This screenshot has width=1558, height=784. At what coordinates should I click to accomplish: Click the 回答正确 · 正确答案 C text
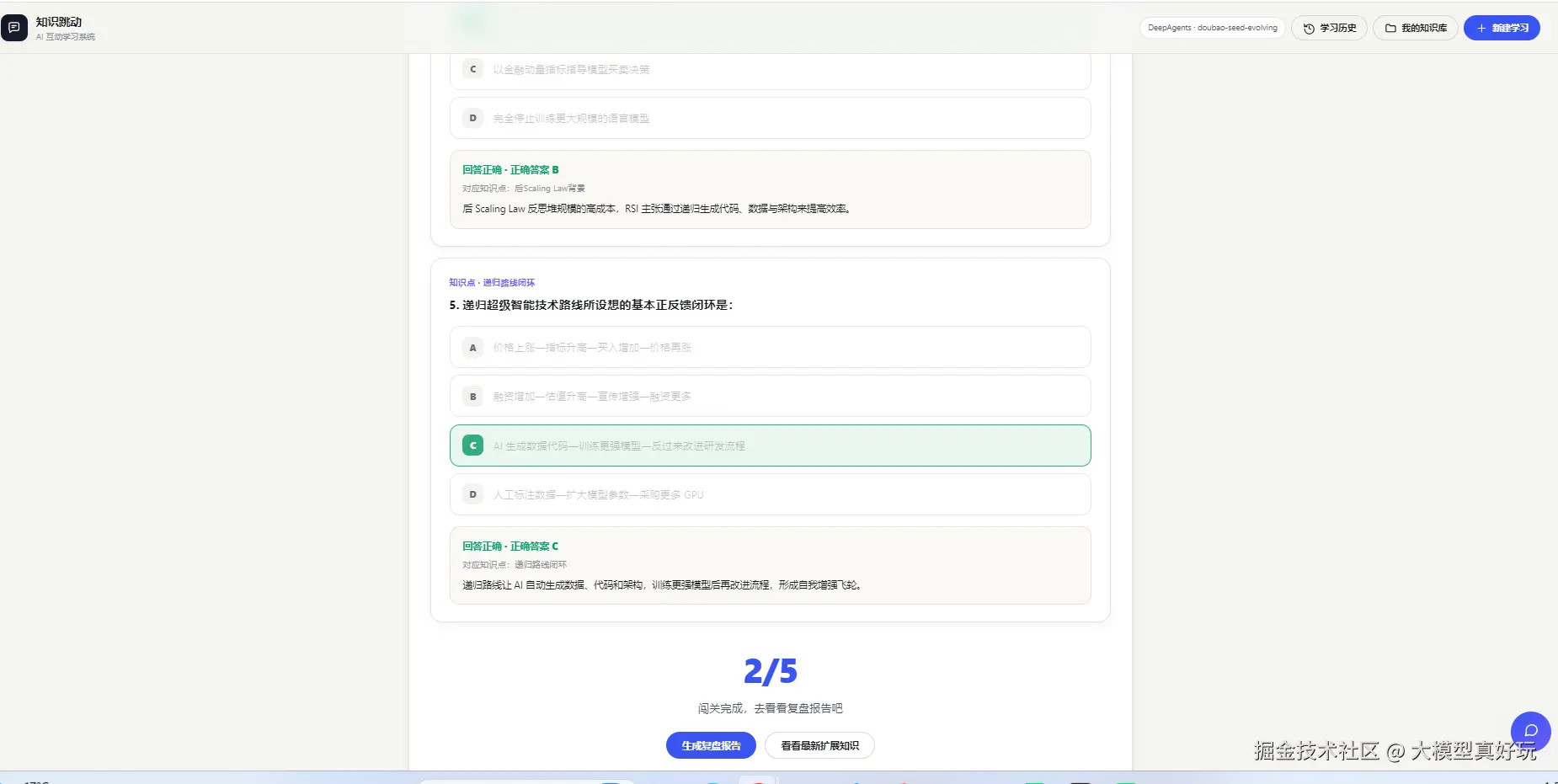(x=510, y=547)
